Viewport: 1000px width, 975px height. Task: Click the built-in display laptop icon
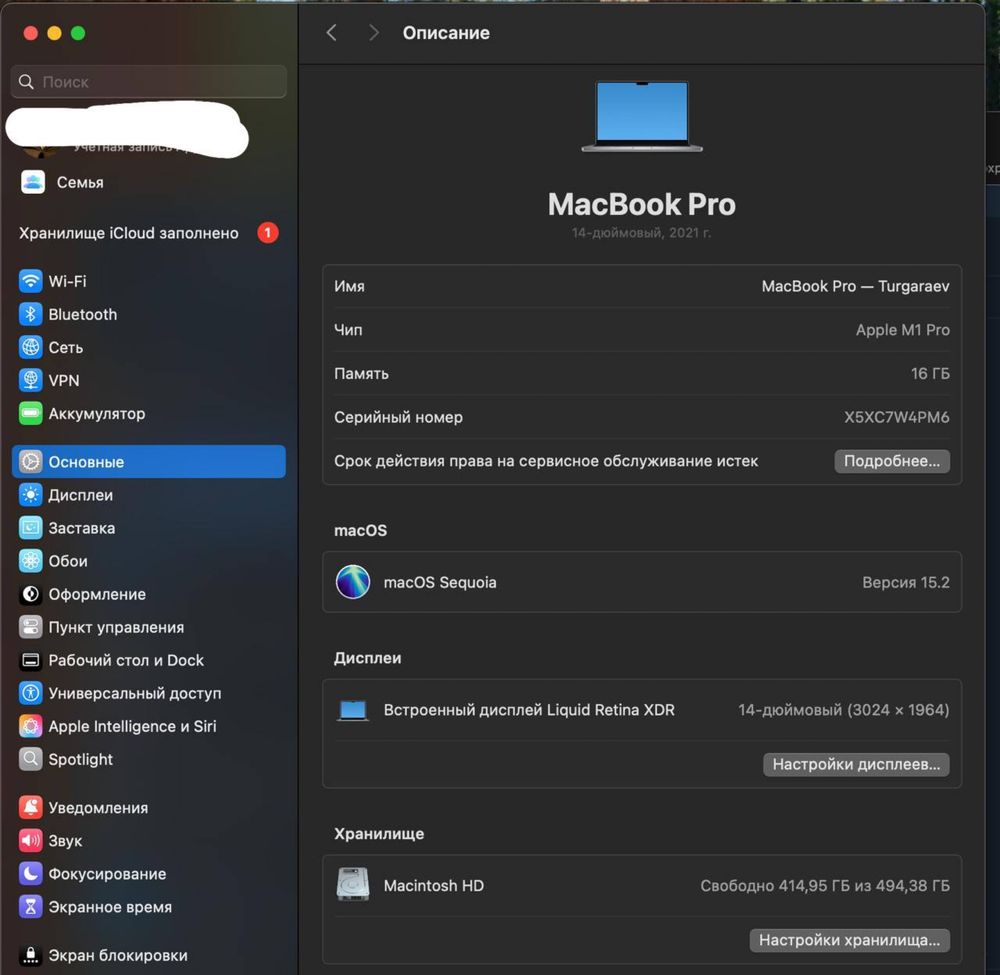point(353,710)
